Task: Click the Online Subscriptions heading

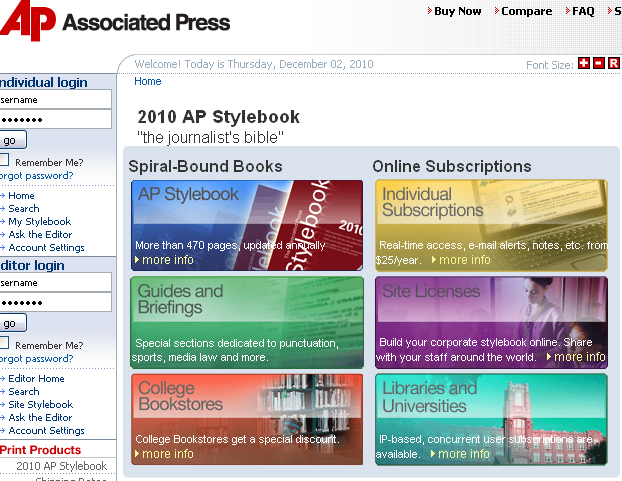Action: [452, 167]
